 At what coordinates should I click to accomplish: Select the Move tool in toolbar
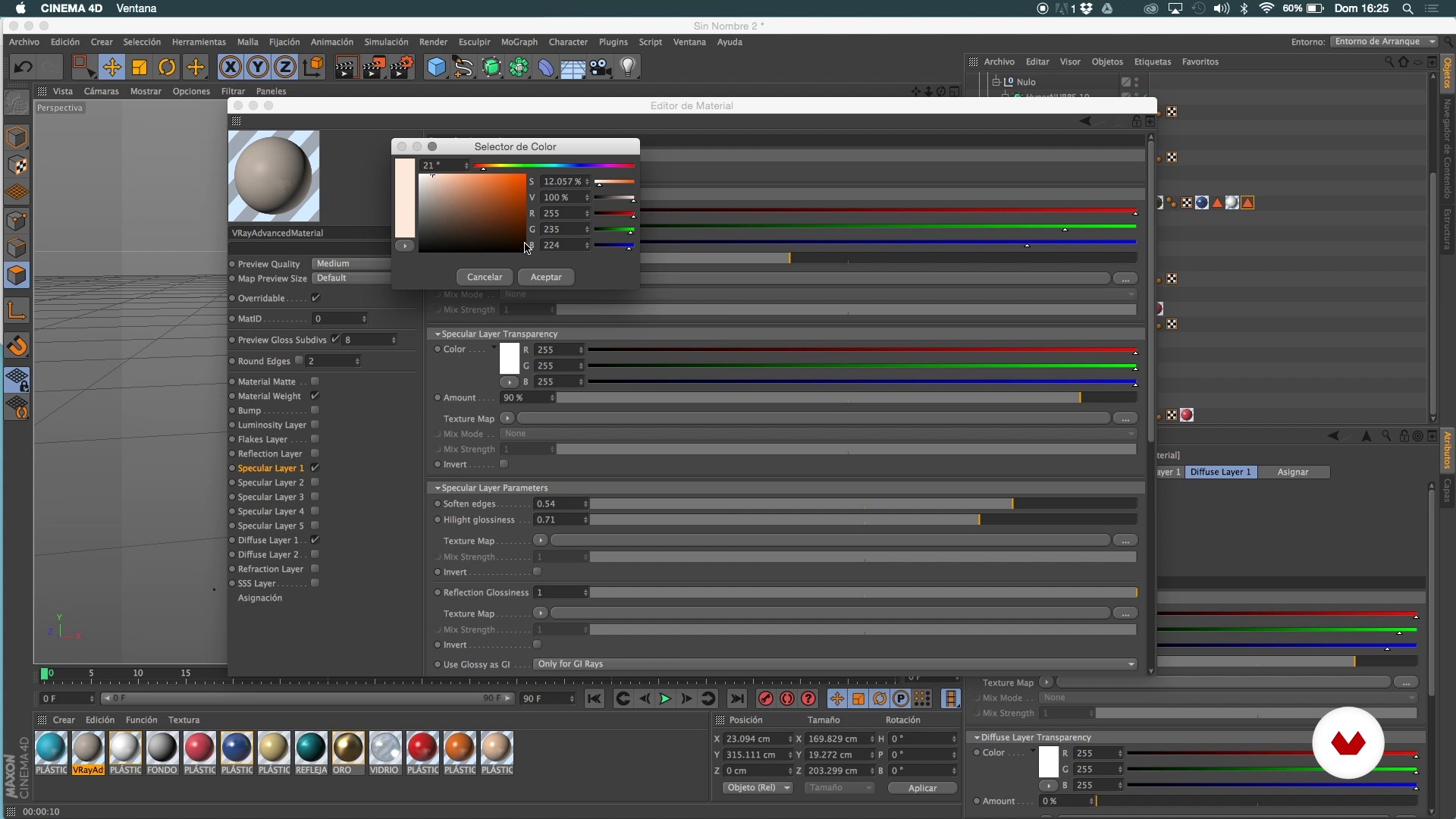[x=112, y=67]
